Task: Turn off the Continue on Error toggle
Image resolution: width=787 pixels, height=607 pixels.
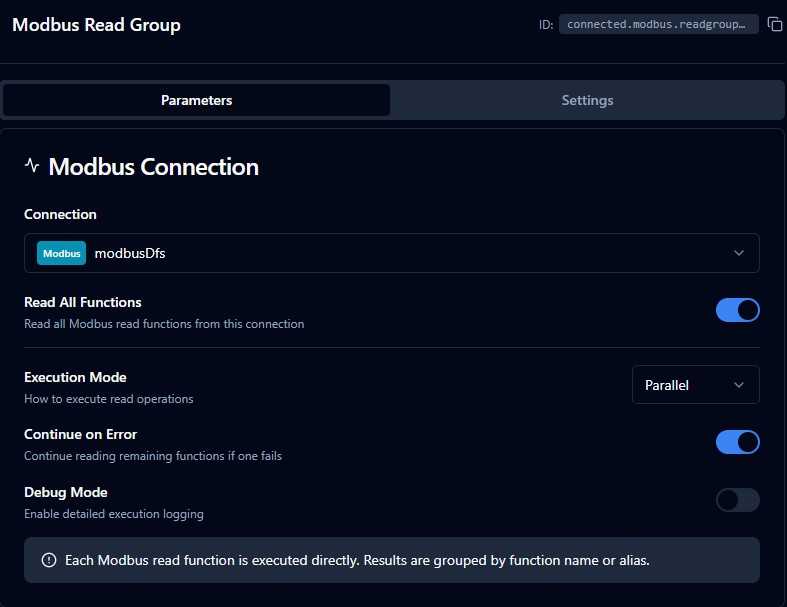Action: 737,442
